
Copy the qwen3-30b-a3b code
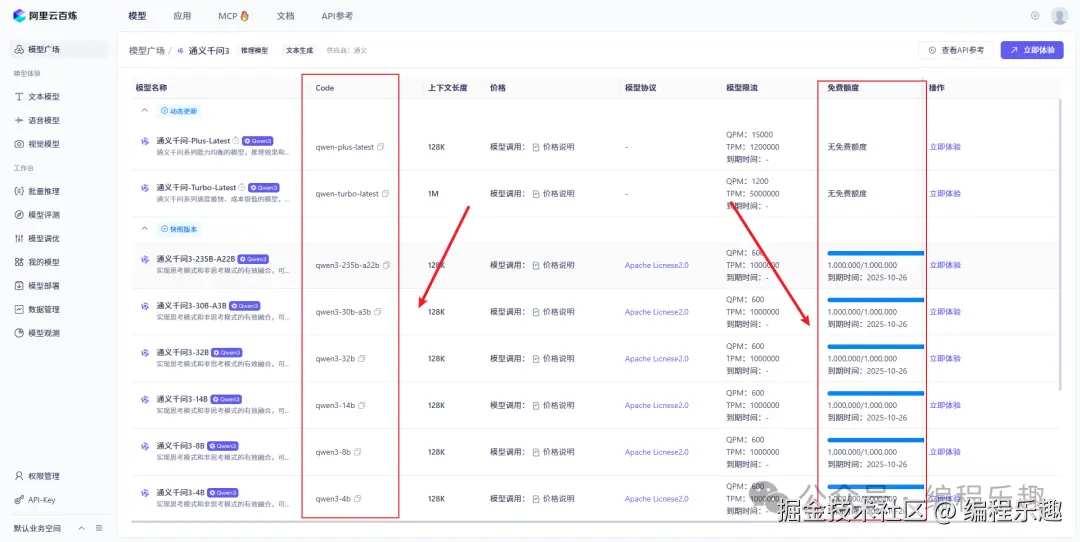click(x=377, y=311)
